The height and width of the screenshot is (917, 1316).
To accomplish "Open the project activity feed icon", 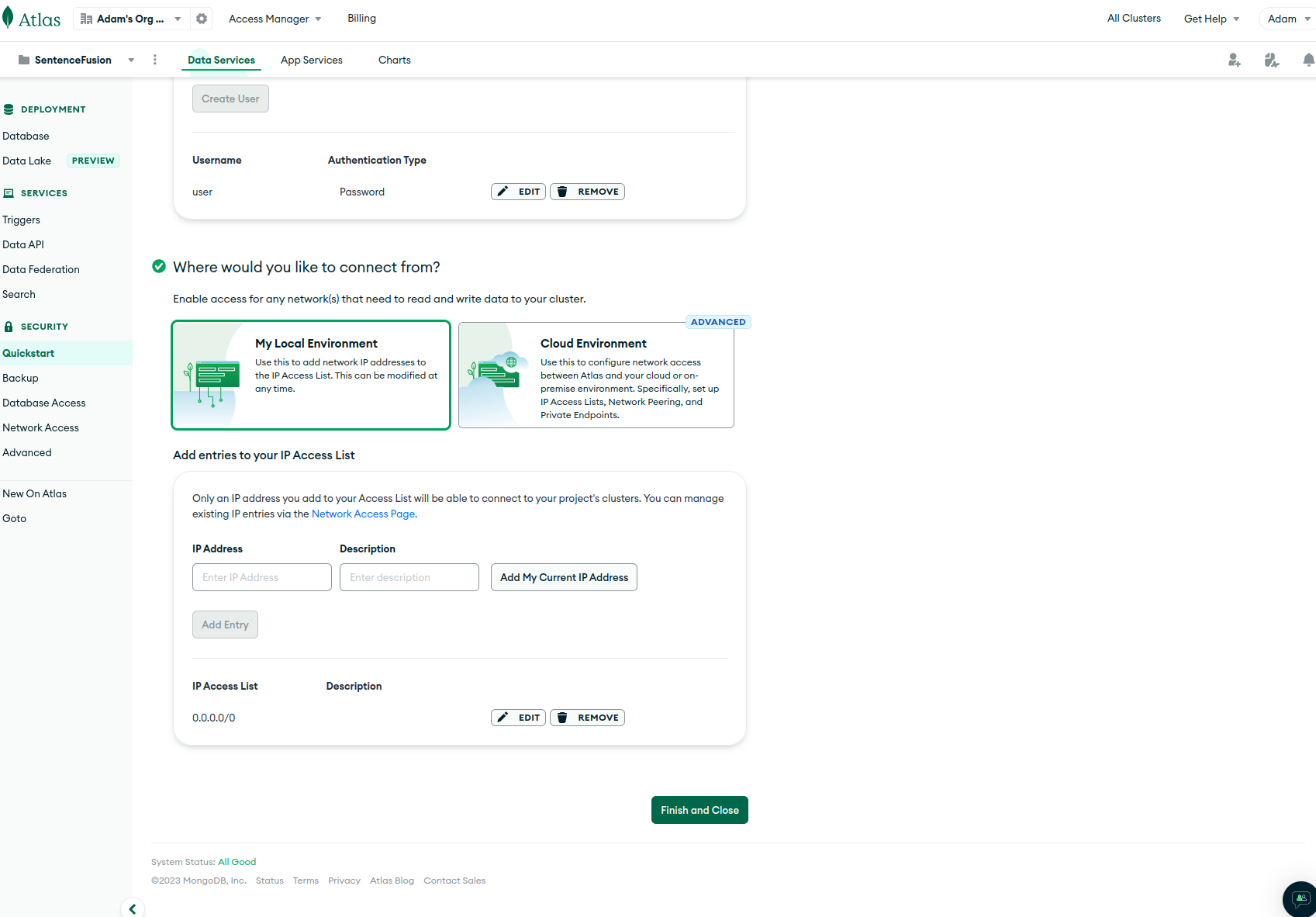I will click(1271, 60).
